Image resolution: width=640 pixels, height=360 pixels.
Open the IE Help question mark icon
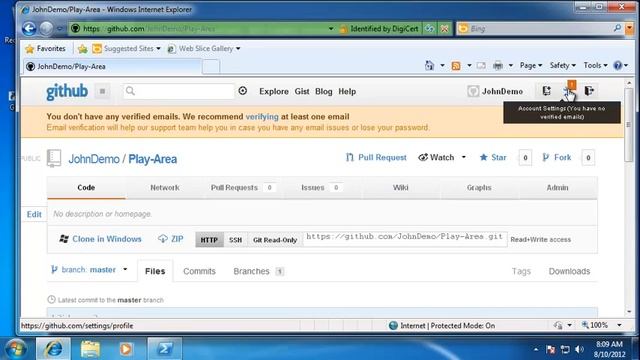[618, 65]
